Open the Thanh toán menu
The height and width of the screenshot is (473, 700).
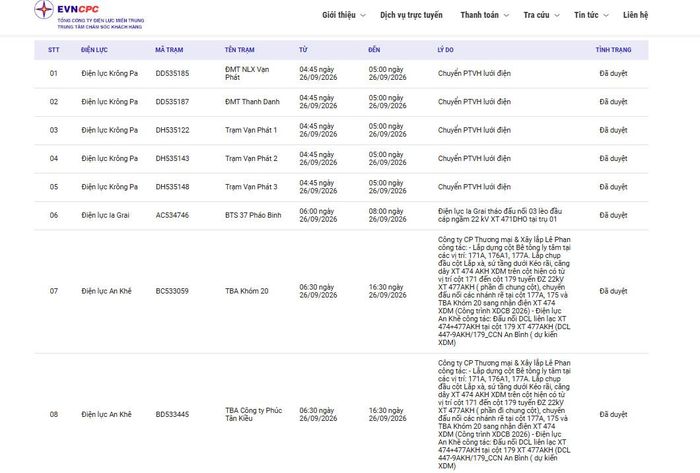coord(479,15)
